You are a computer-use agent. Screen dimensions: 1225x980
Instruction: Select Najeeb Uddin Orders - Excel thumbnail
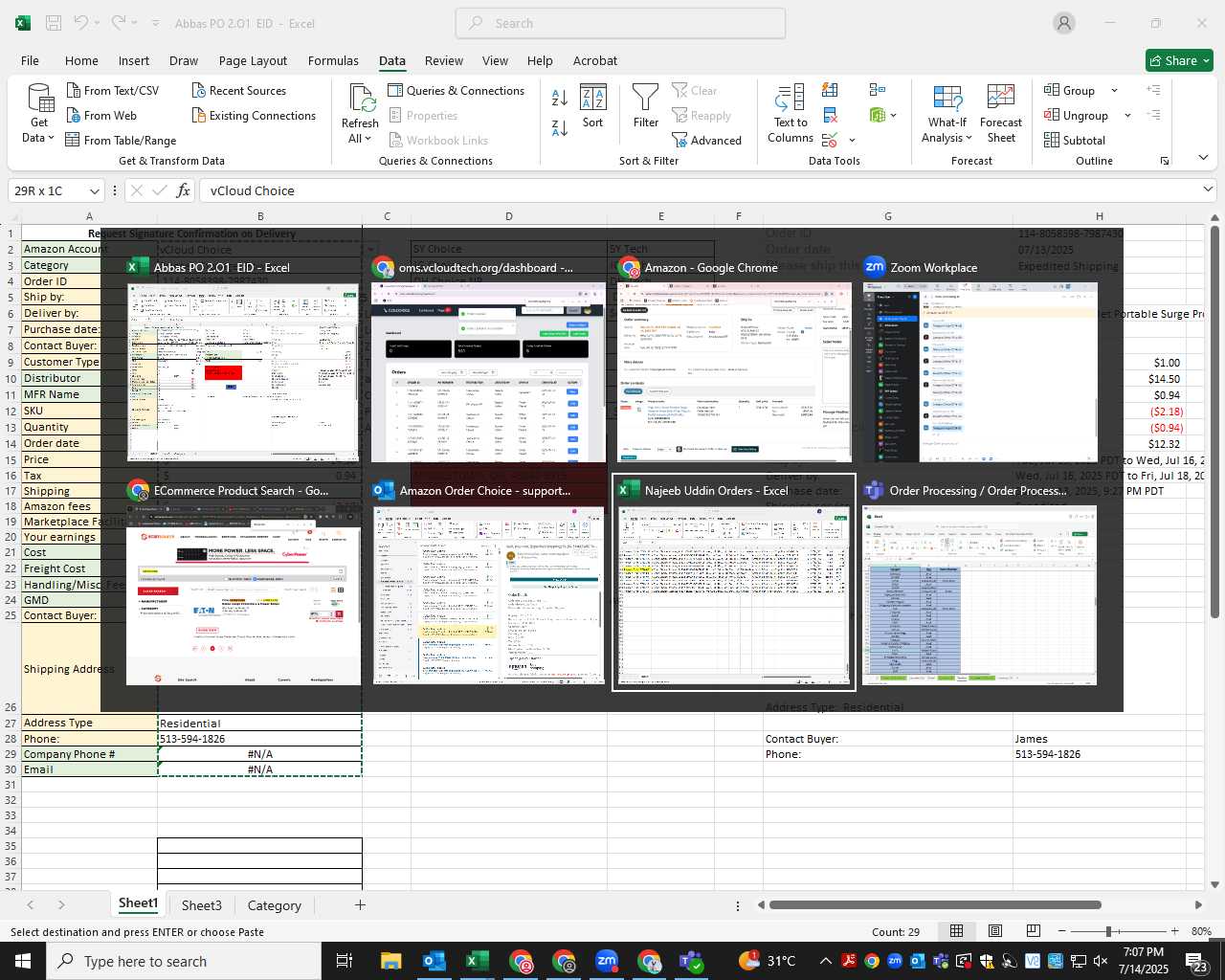tap(733, 582)
